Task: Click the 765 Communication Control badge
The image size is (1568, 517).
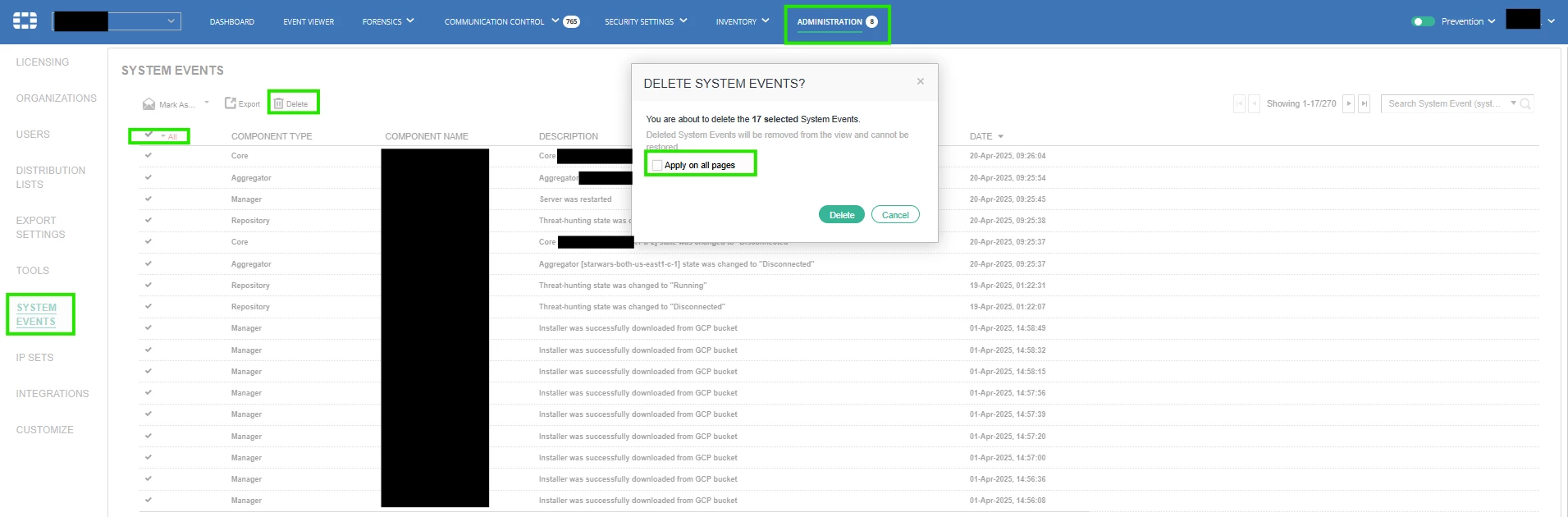Action: point(571,21)
